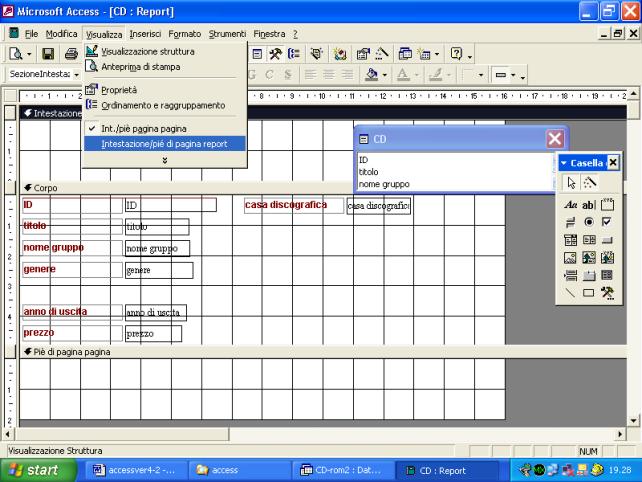642x482 pixels.
Task: Pick the Line tool in the toolbox
Action: 570,293
